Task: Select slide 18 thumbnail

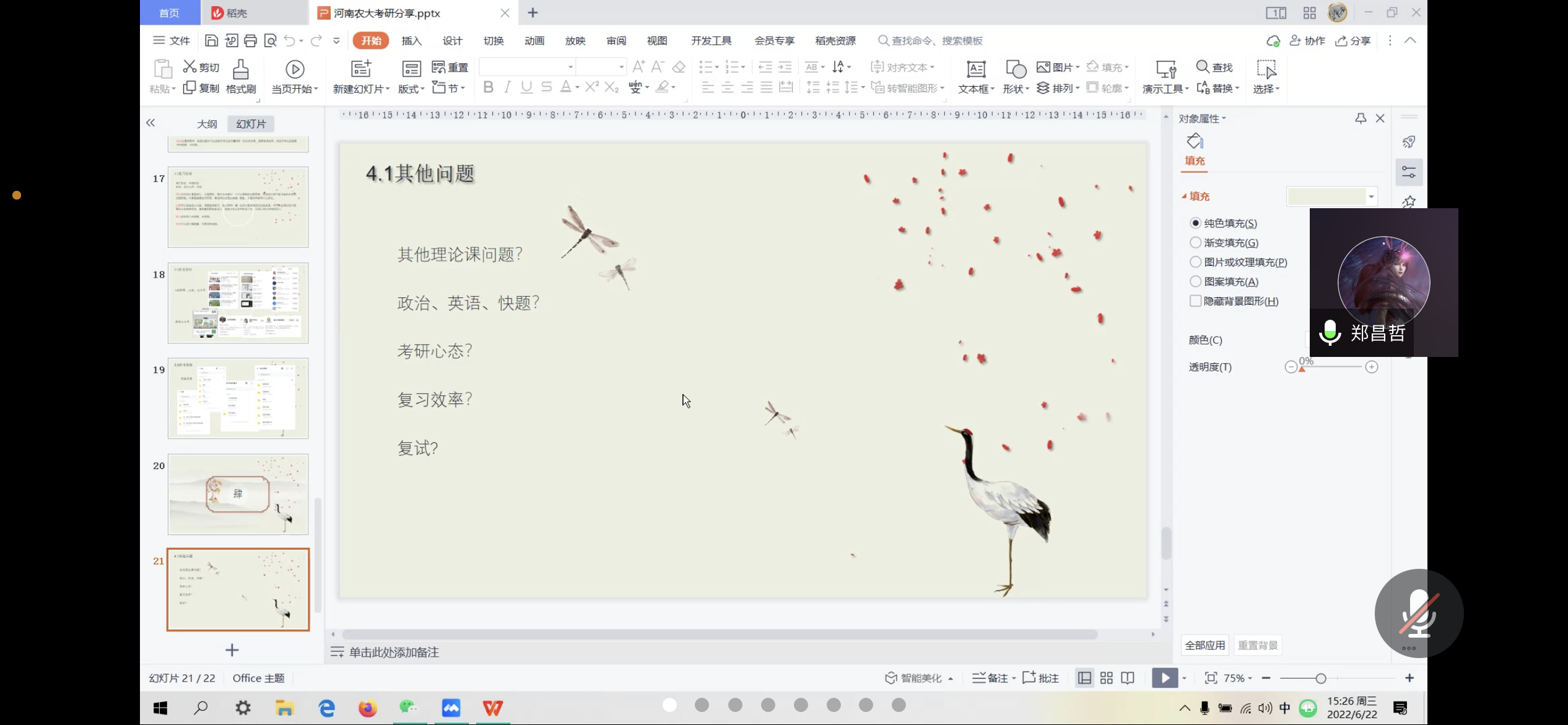Action: coord(238,303)
